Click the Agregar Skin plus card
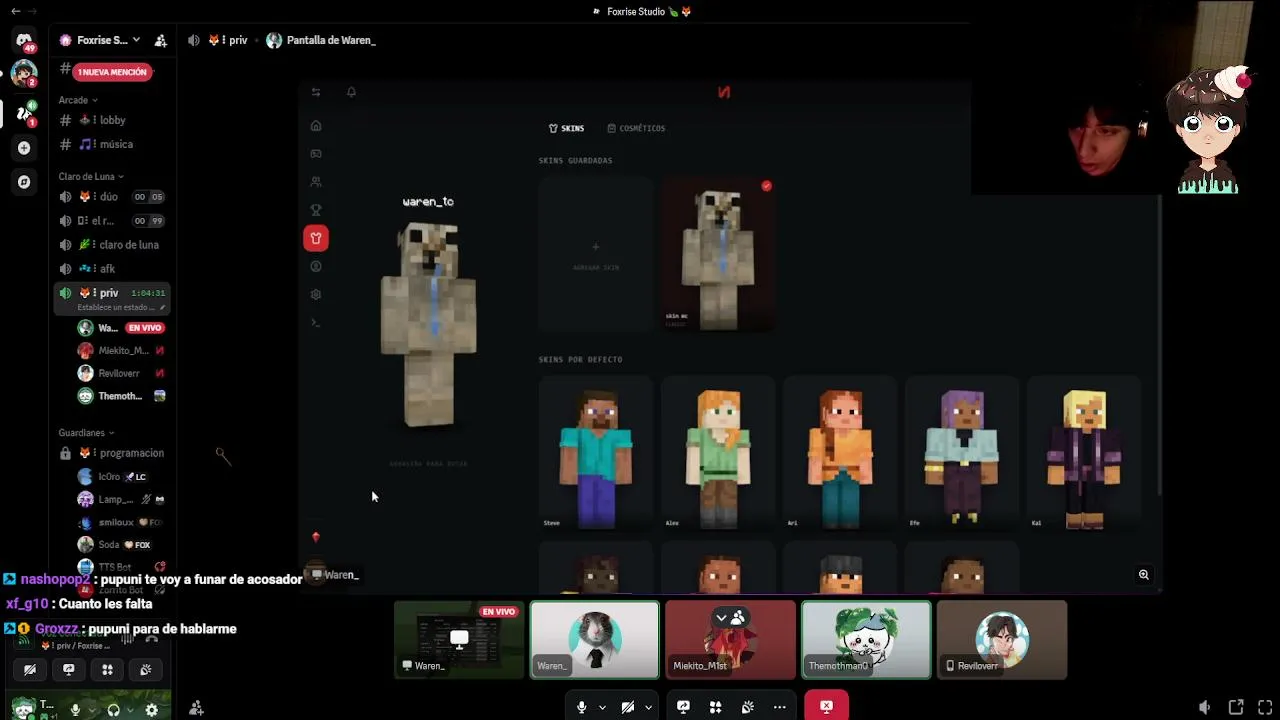Viewport: 1280px width, 720px height. 596,254
